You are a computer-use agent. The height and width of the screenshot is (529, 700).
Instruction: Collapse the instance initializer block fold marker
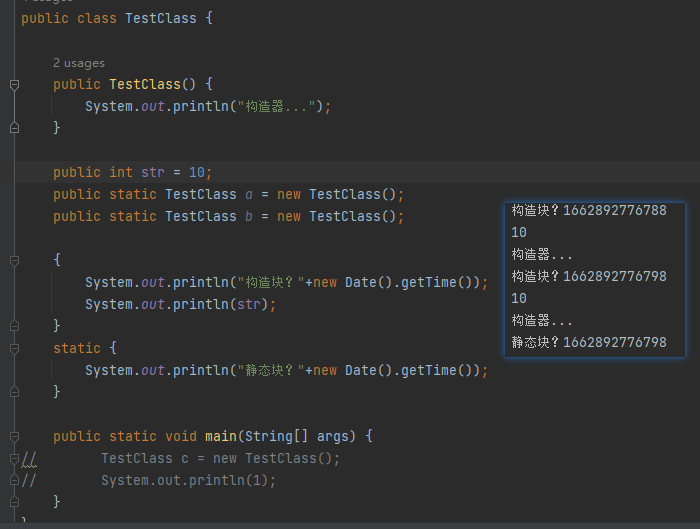coord(14,260)
